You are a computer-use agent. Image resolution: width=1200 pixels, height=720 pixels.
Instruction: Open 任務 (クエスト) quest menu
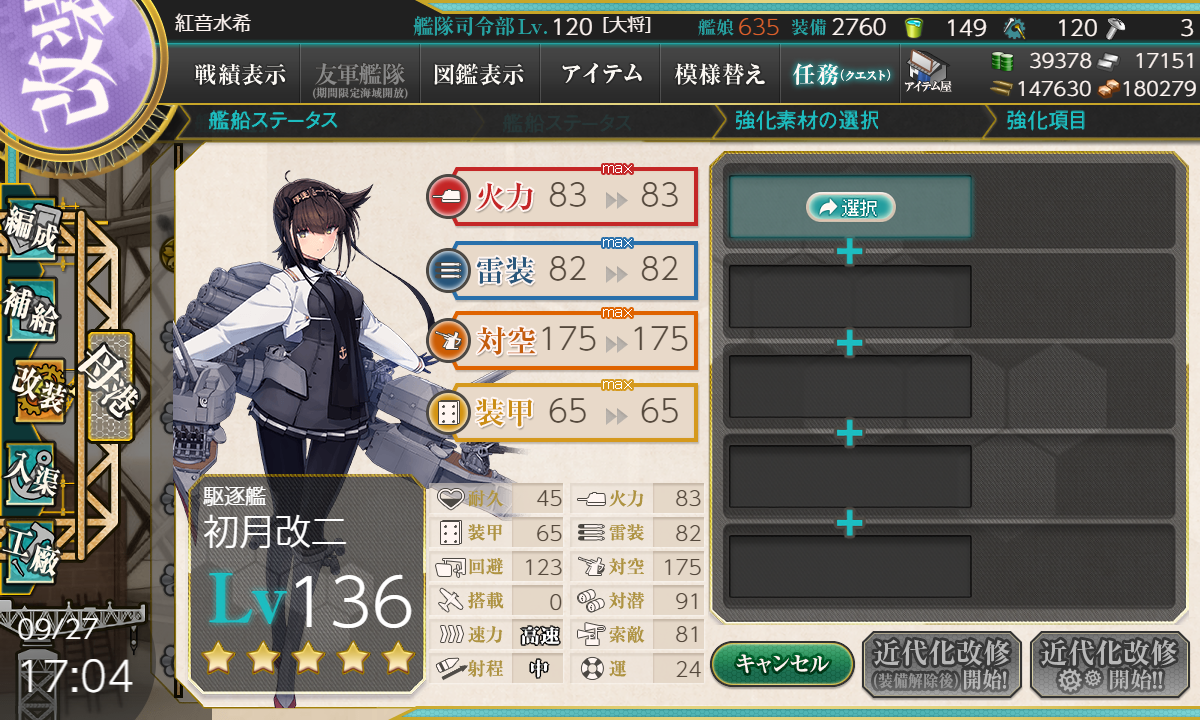point(837,74)
